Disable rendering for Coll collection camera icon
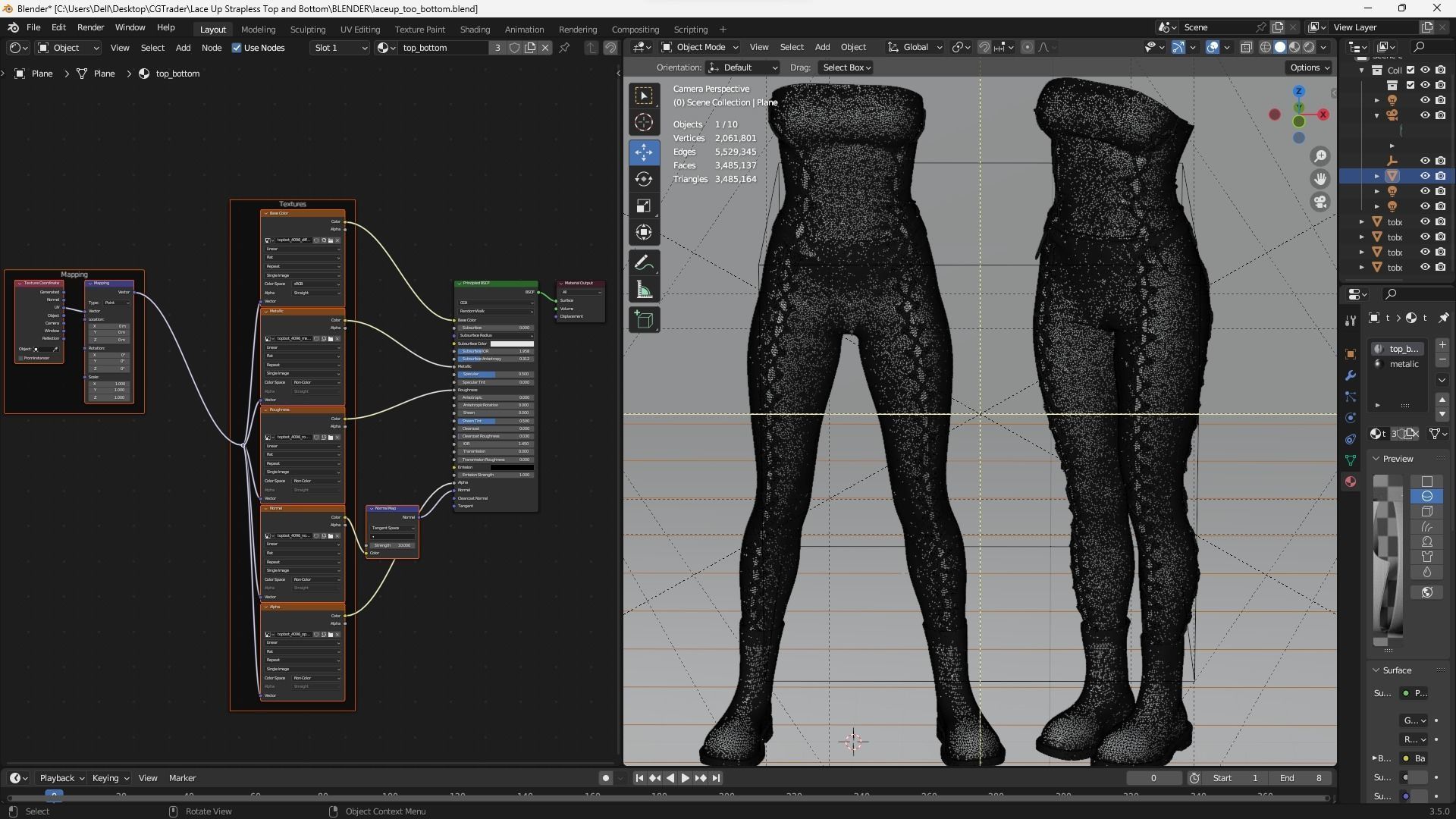 (1440, 70)
